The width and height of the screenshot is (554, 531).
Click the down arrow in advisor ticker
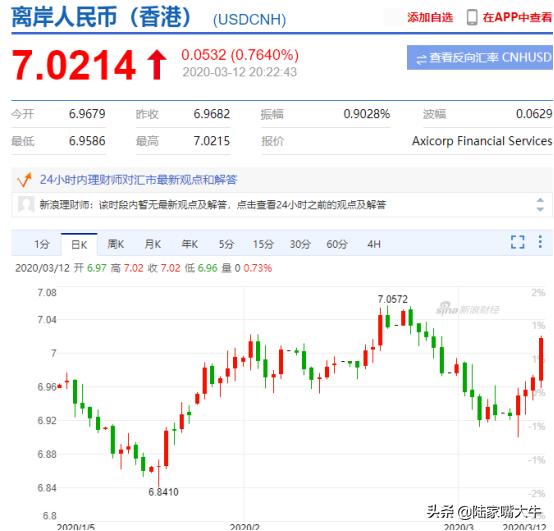(x=540, y=209)
